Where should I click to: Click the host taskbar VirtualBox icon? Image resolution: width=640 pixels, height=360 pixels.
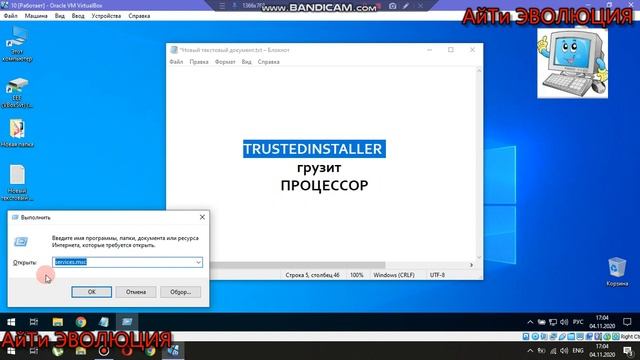click(173, 351)
